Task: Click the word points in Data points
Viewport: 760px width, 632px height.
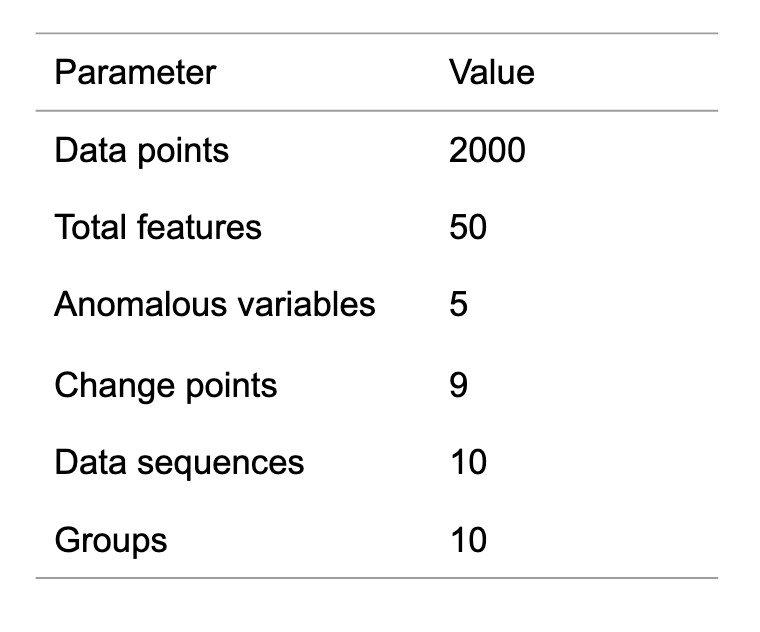Action: 183,152
